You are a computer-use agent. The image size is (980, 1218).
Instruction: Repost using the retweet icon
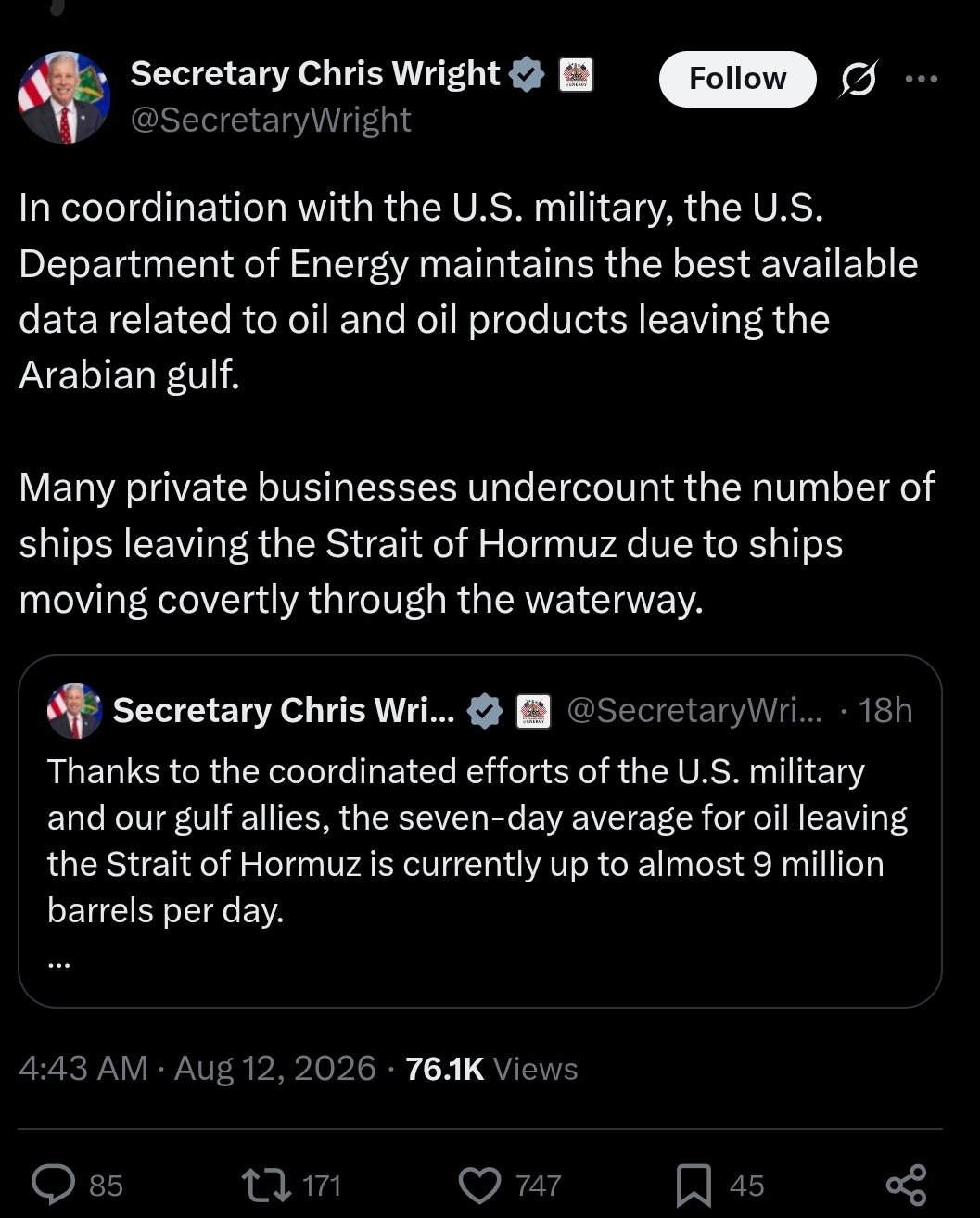(x=265, y=1185)
